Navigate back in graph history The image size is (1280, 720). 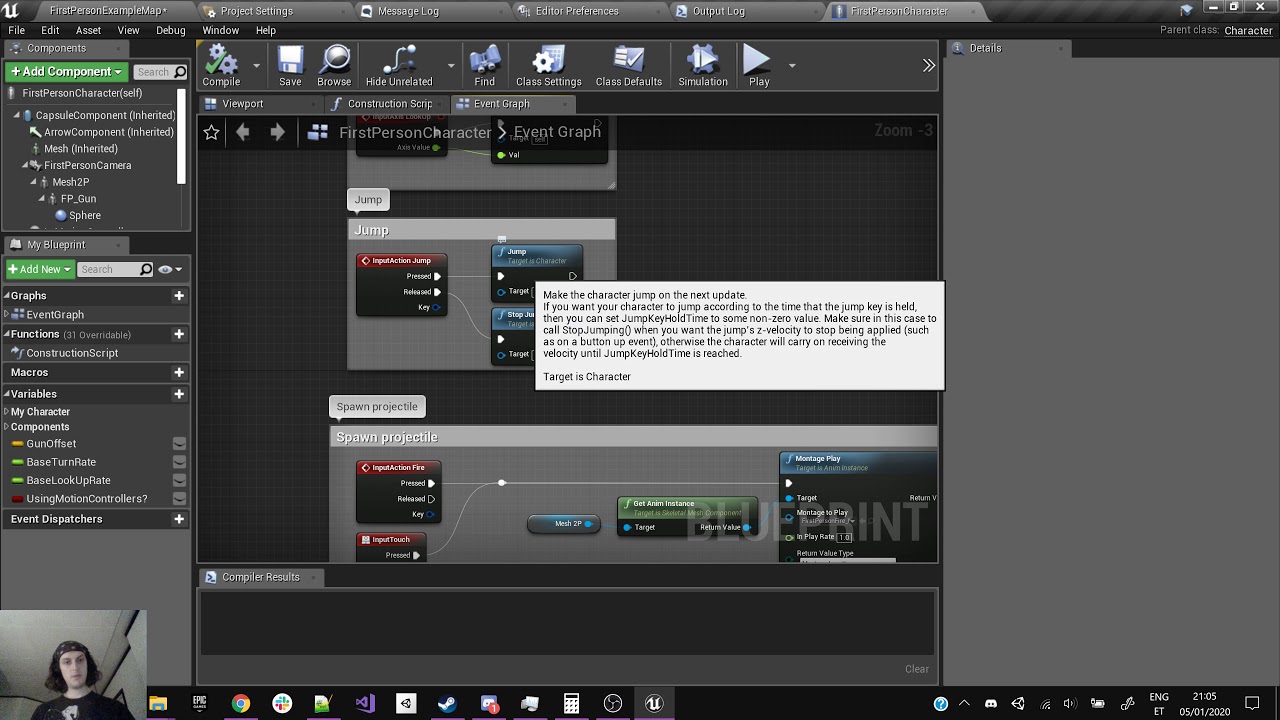click(x=243, y=132)
